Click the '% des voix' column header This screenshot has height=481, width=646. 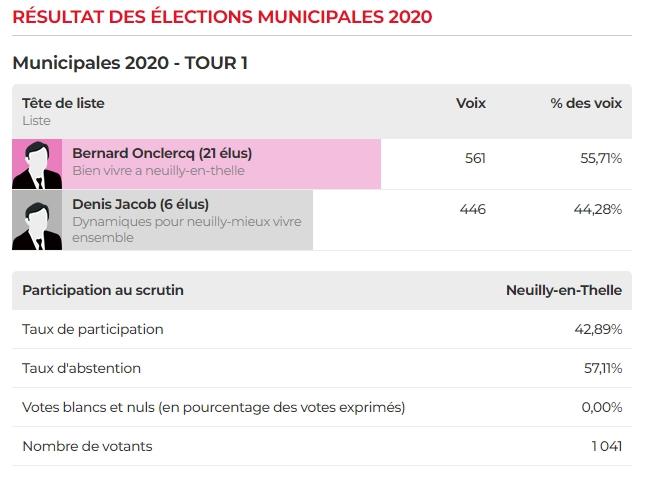pyautogui.click(x=586, y=103)
